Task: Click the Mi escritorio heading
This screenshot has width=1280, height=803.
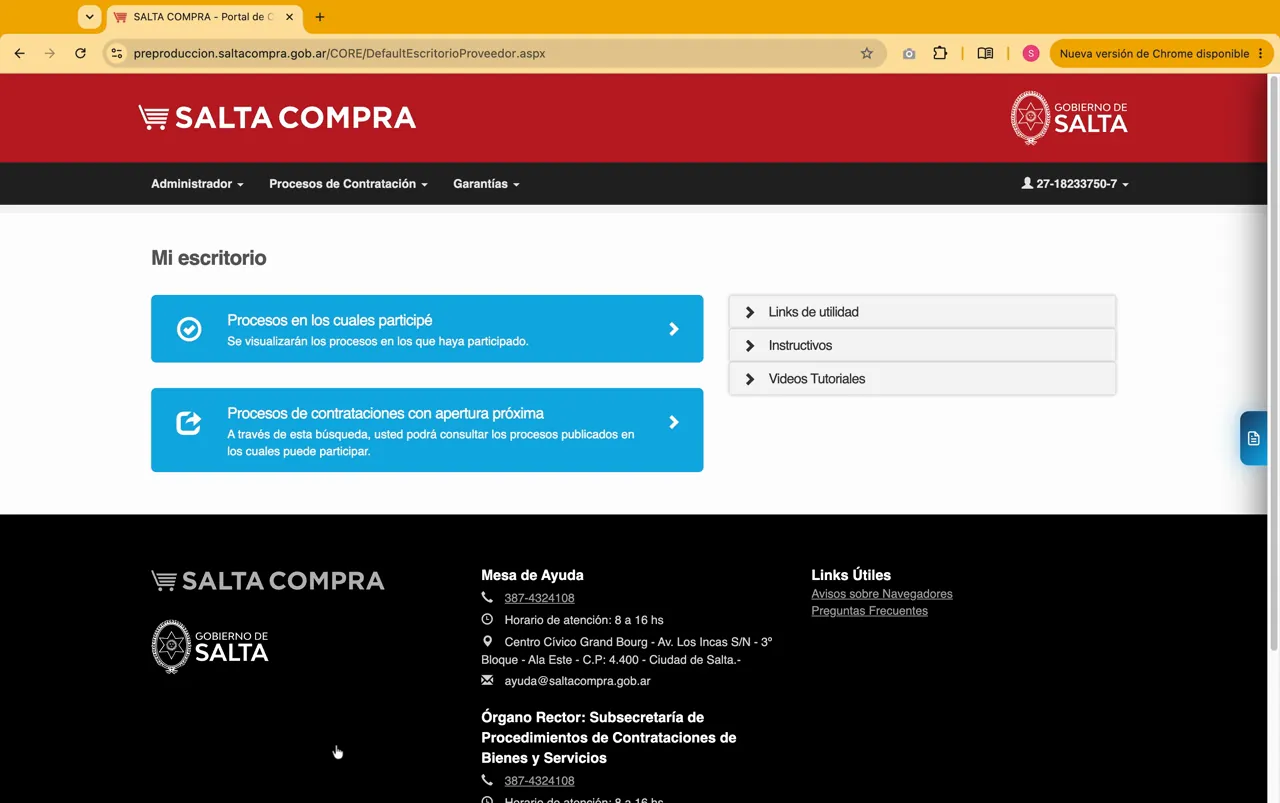Action: (x=209, y=258)
